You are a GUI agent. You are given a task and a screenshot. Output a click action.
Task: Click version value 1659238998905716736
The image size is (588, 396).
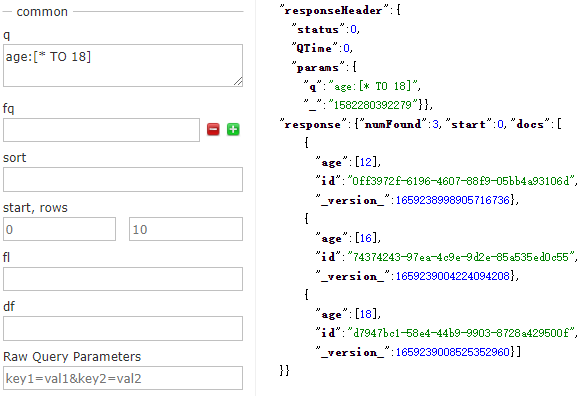453,200
